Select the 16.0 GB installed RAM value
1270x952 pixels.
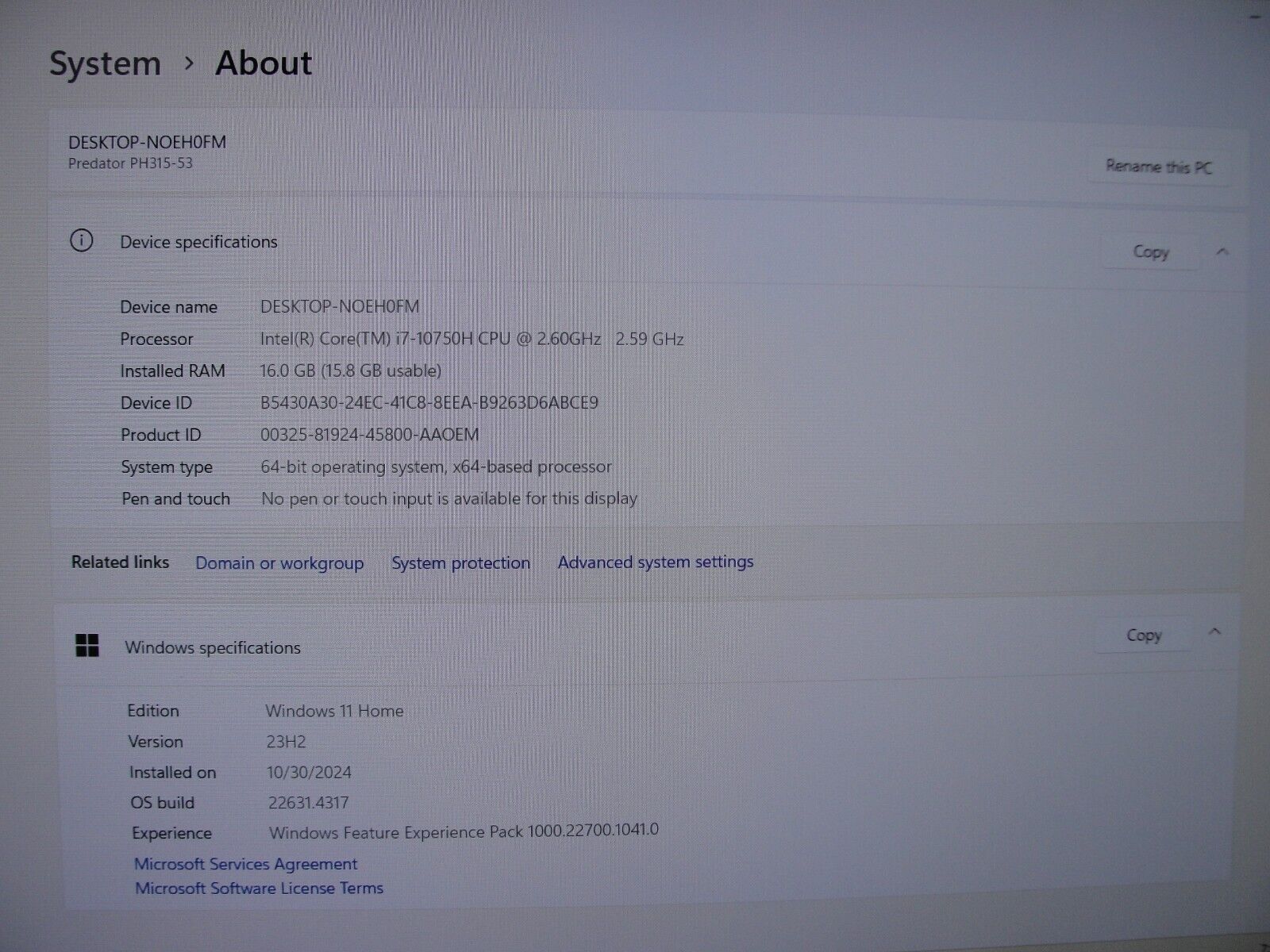(350, 370)
